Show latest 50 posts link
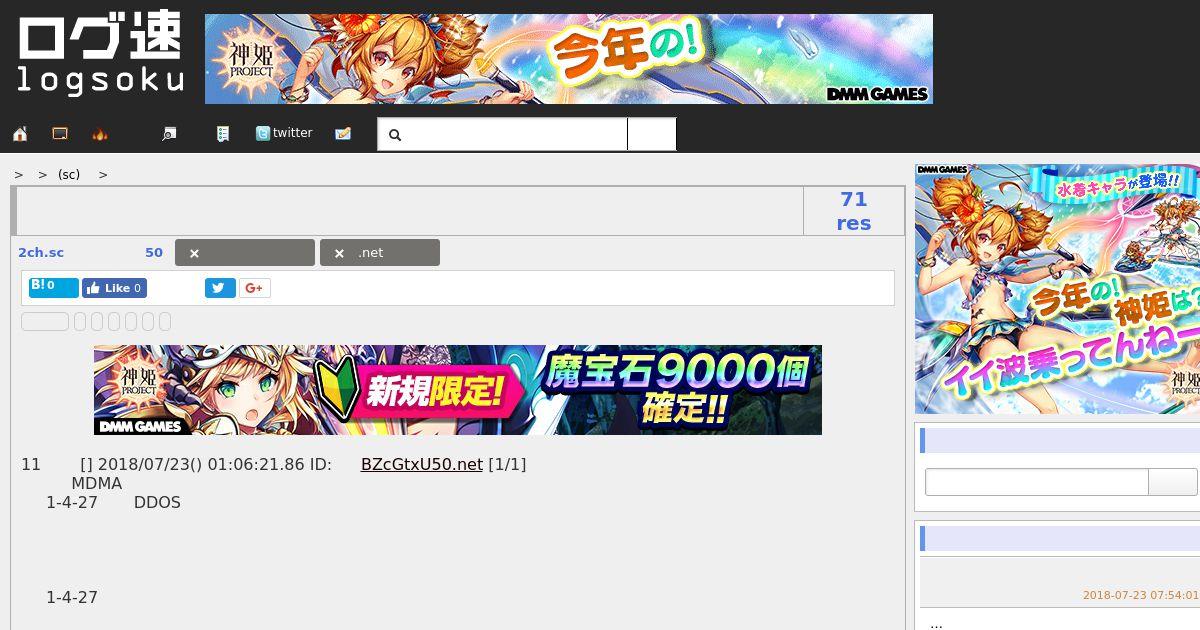This screenshot has width=1200, height=630. 154,253
